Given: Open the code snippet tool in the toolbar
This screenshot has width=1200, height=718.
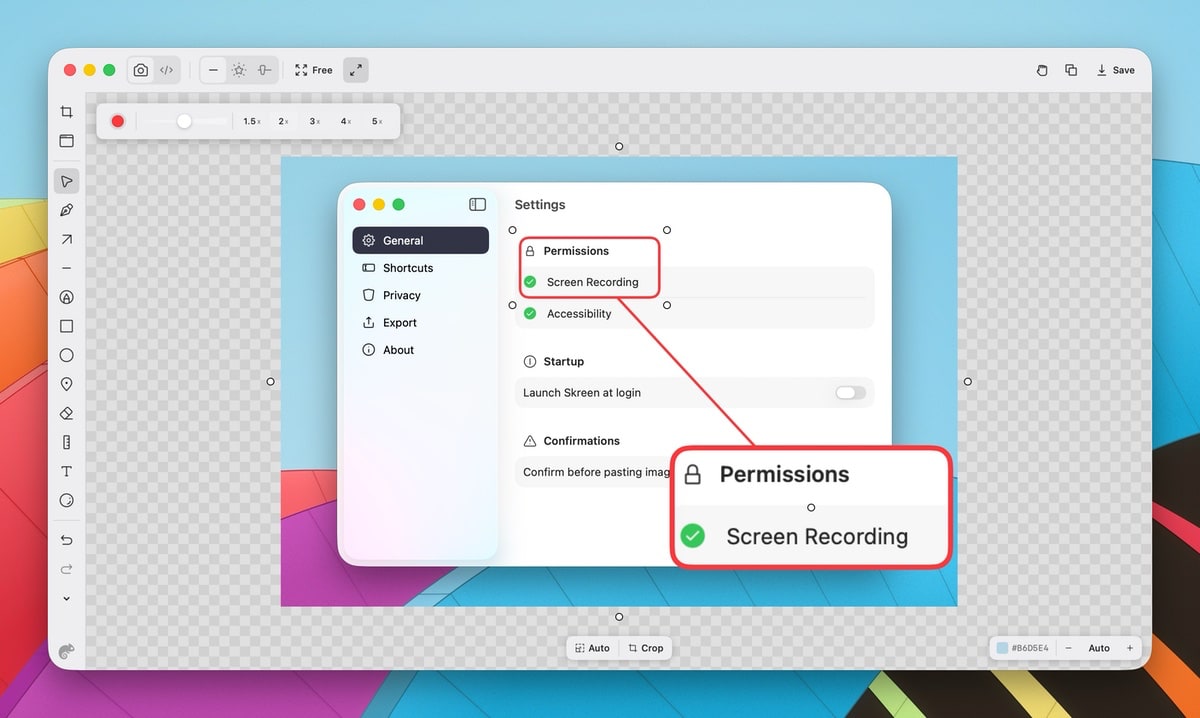Looking at the screenshot, I should 166,70.
